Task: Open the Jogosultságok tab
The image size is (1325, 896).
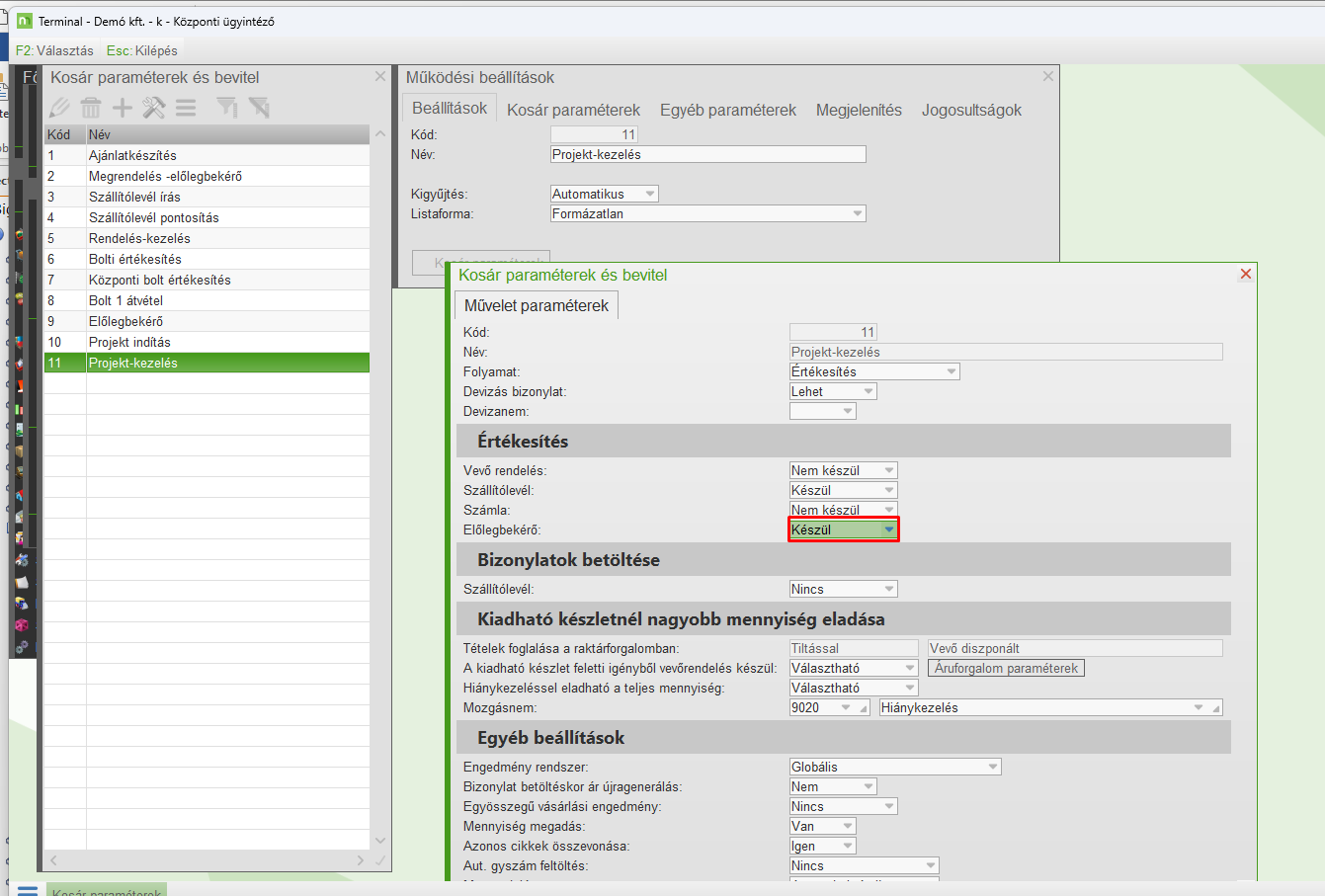Action: [971, 110]
